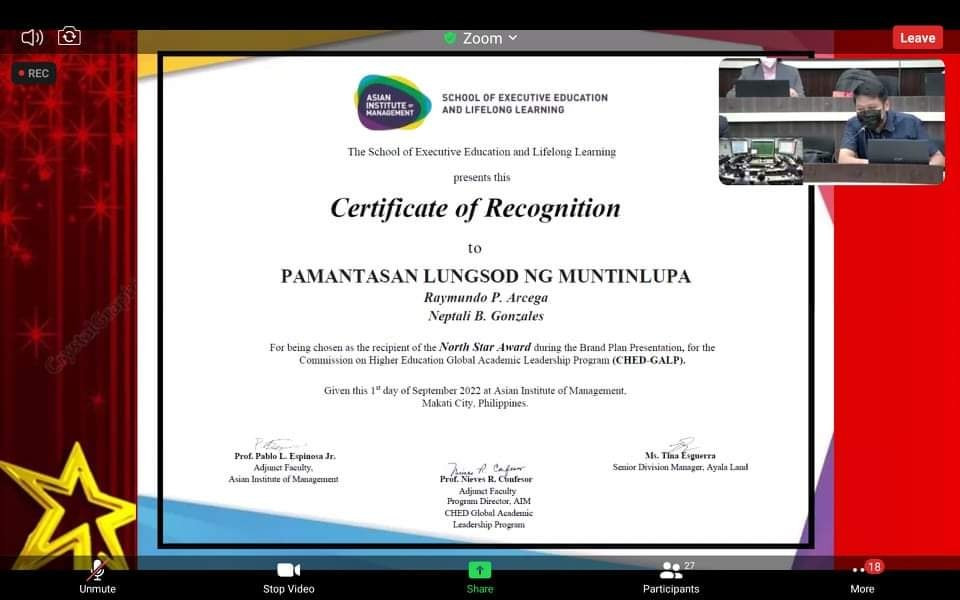This screenshot has height=600, width=960.
Task: Switch camera with the flip camera icon
Action: click(69, 36)
